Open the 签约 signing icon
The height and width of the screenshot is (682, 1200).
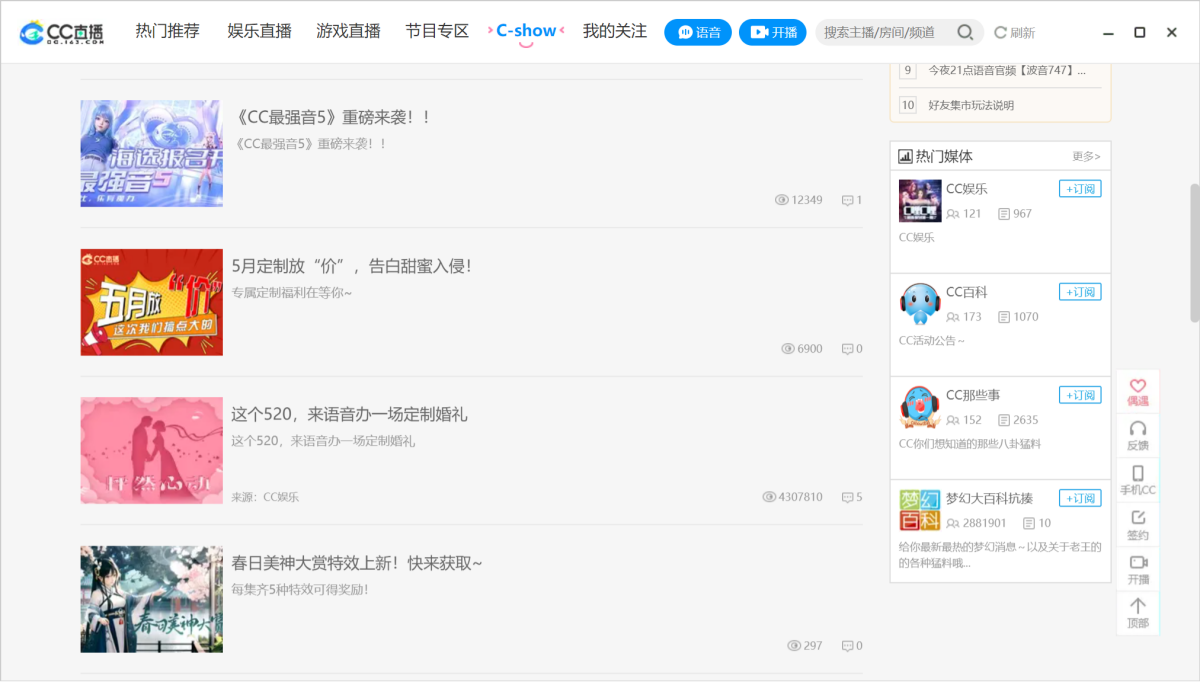(x=1138, y=521)
